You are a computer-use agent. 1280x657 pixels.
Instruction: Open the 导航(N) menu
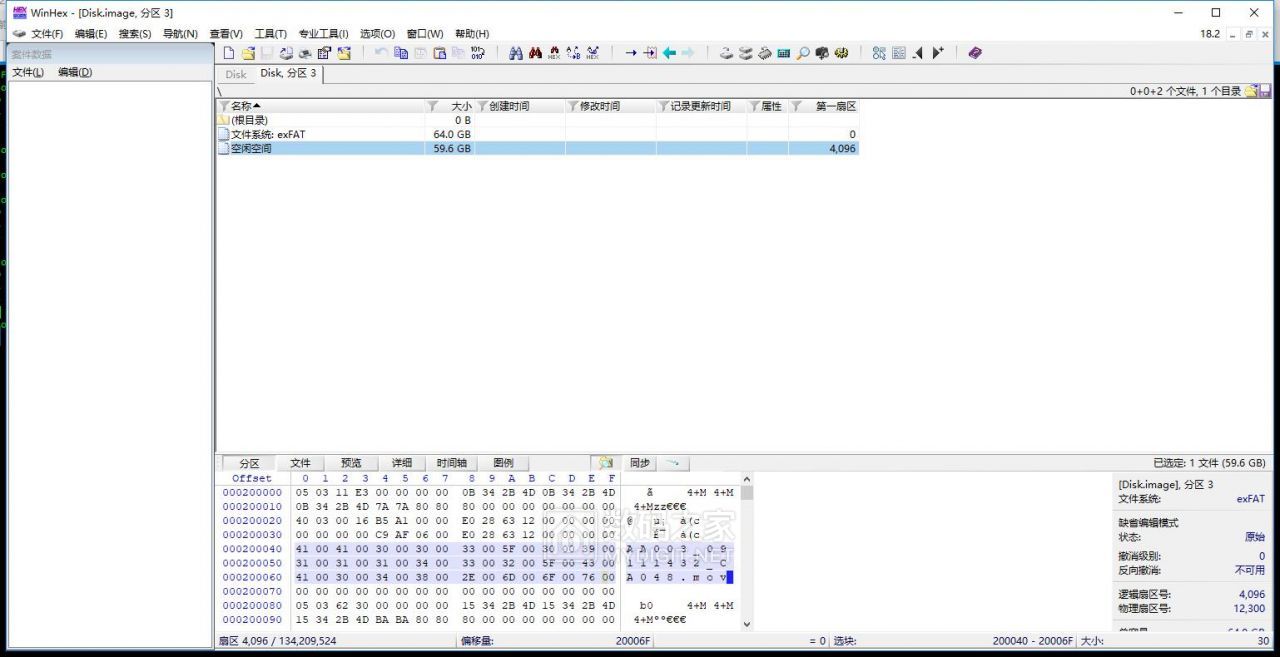pos(180,34)
